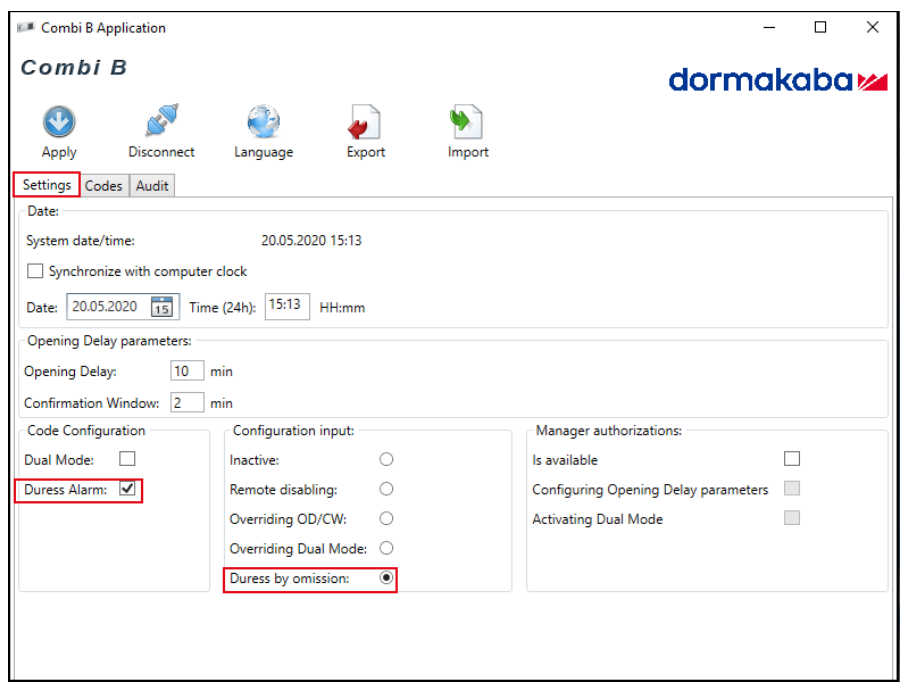Screen dimensions: 912x687
Task: Enable Synchronize with computer clock checkbox
Action: [x=36, y=271]
